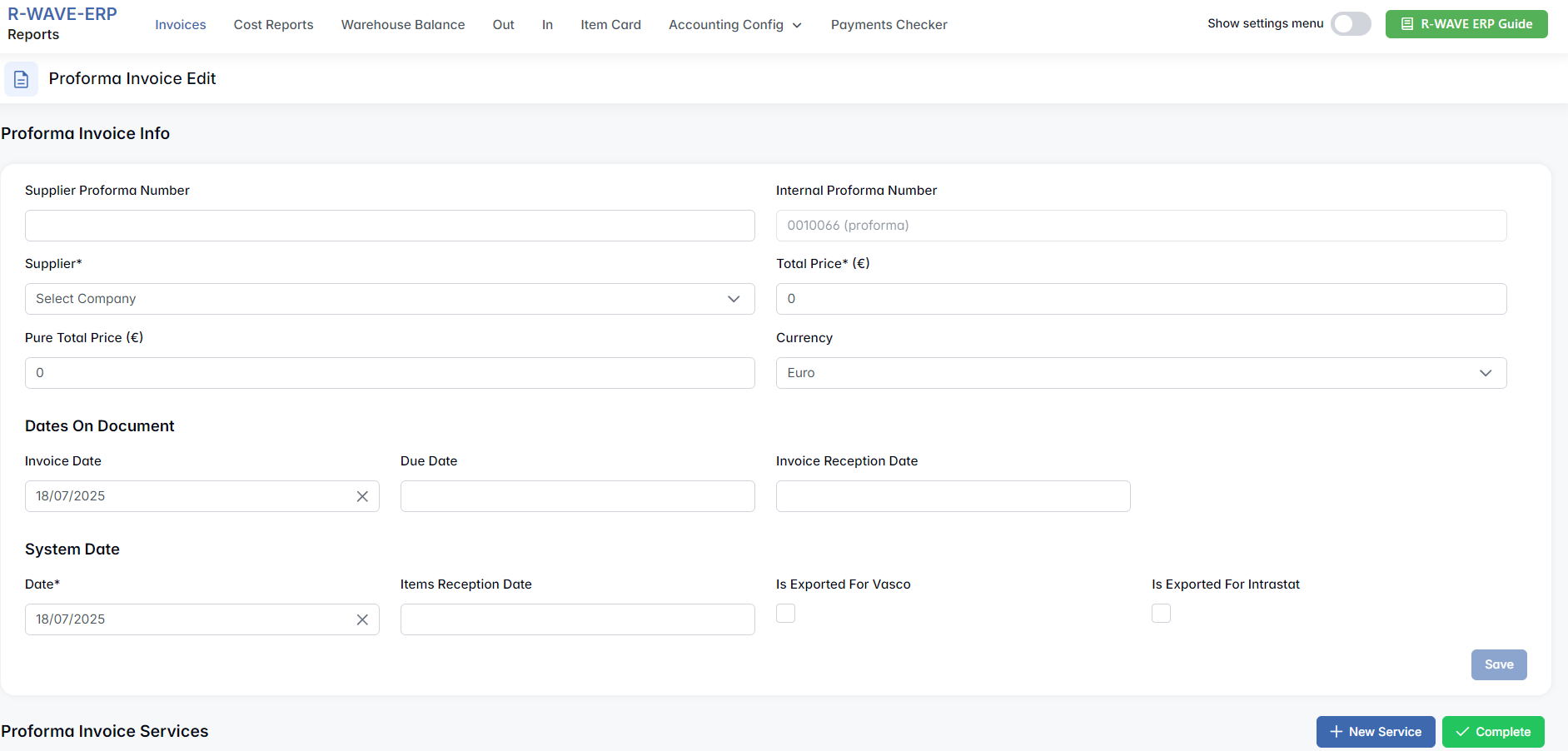
Task: Open the Currency Euro dropdown
Action: (1140, 373)
